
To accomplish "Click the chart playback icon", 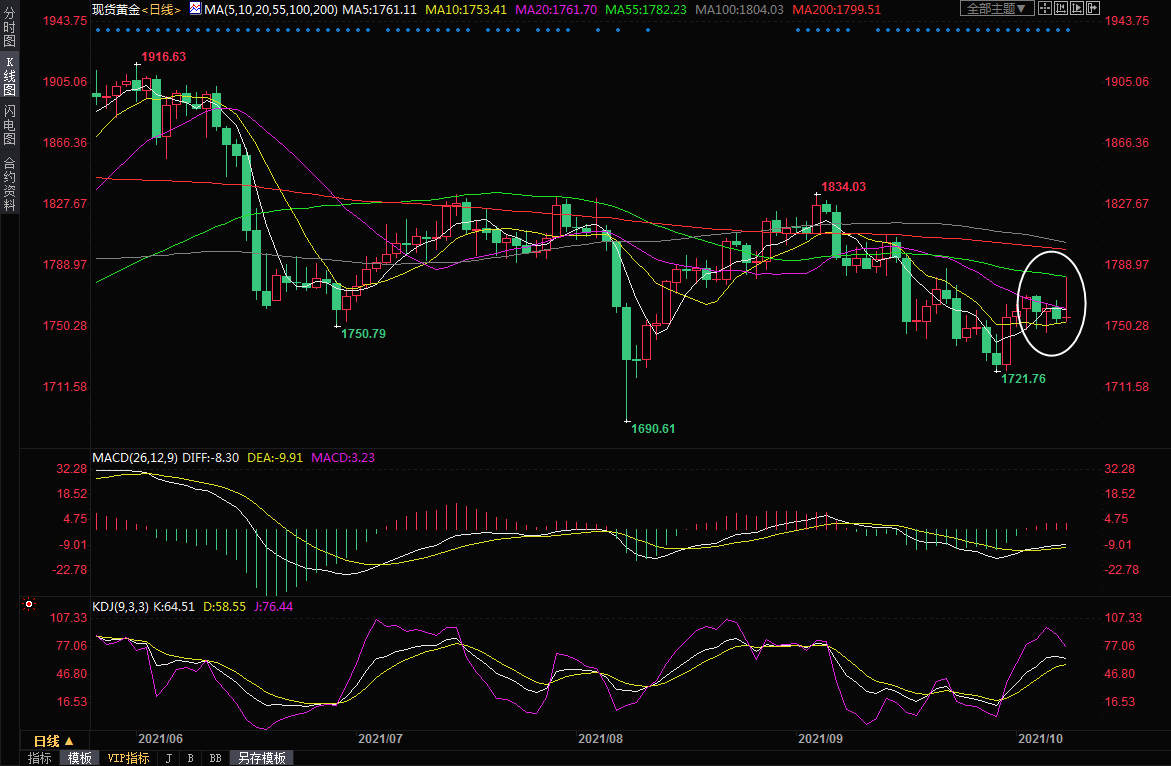I will pos(1075,9).
